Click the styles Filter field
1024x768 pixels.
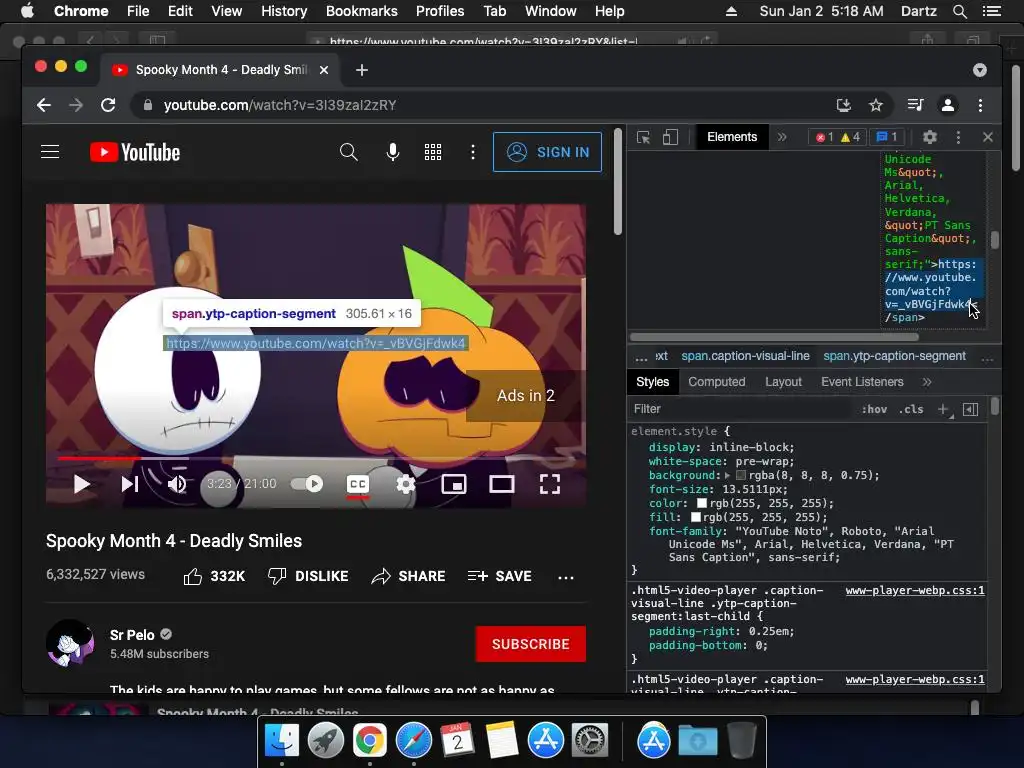[741, 409]
